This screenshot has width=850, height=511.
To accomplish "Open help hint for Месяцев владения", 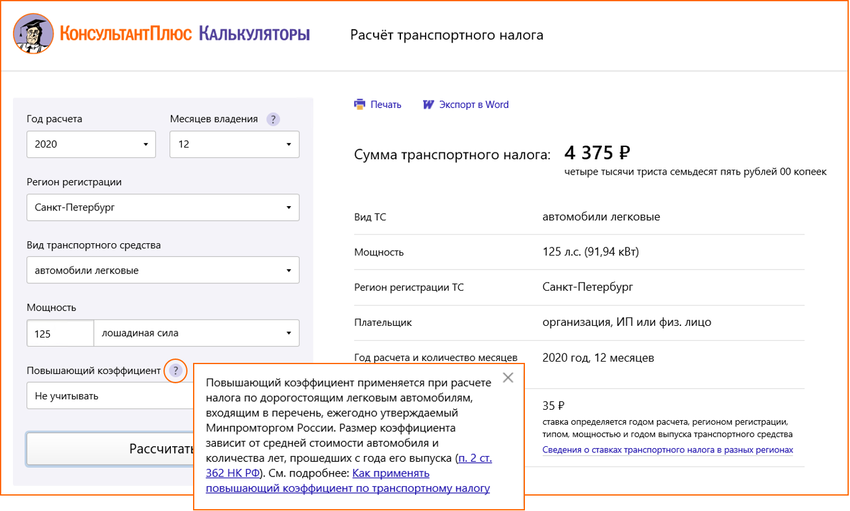I will (273, 119).
